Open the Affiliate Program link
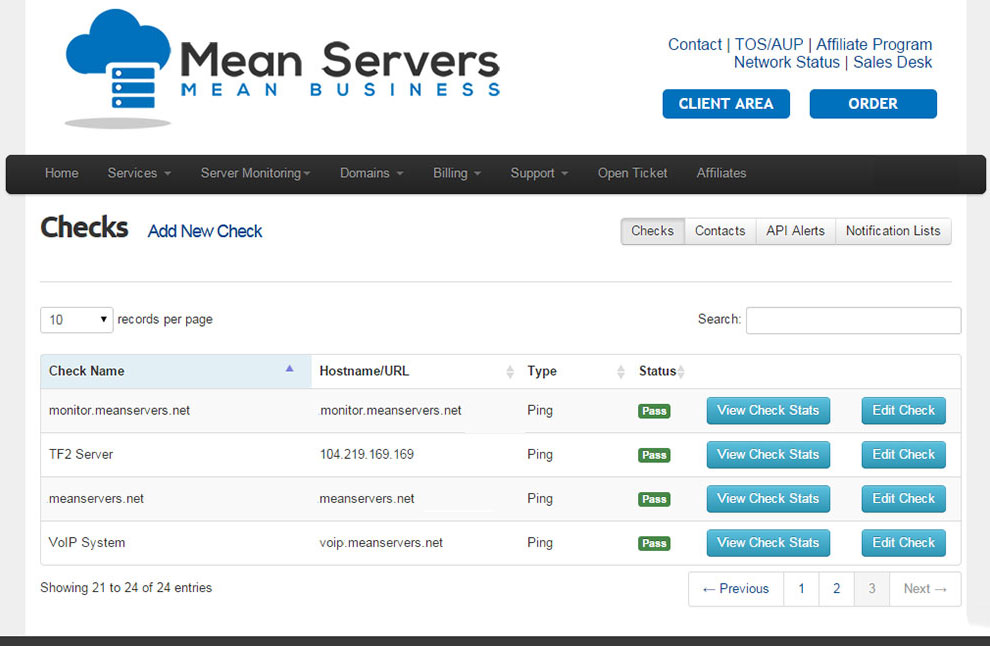 pos(874,44)
